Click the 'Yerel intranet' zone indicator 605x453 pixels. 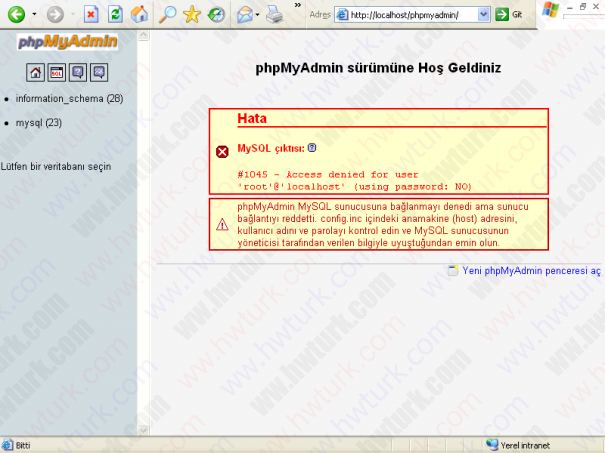point(518,445)
